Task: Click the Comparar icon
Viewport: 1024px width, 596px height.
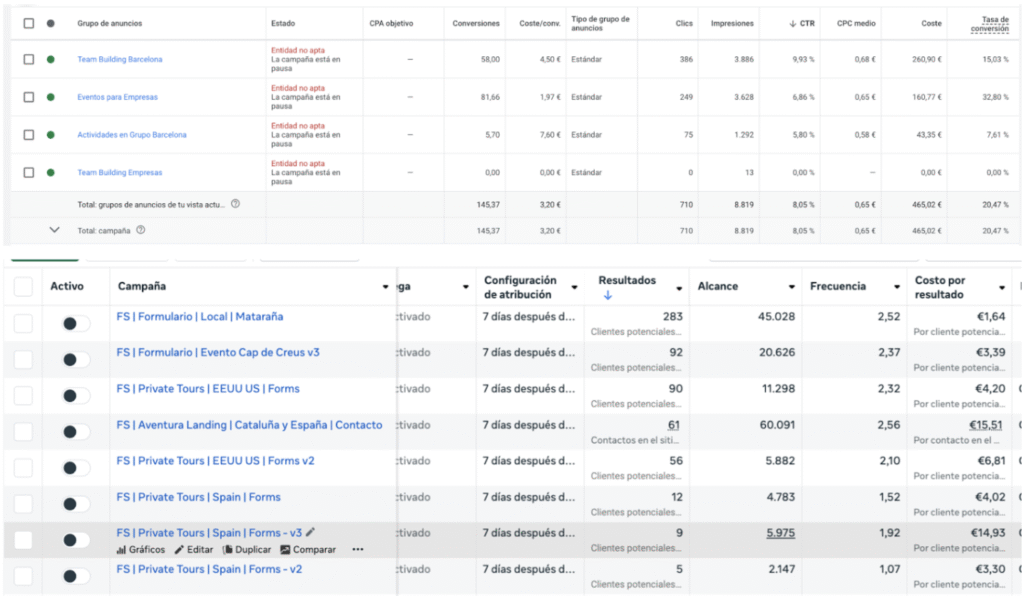Action: click(x=285, y=550)
